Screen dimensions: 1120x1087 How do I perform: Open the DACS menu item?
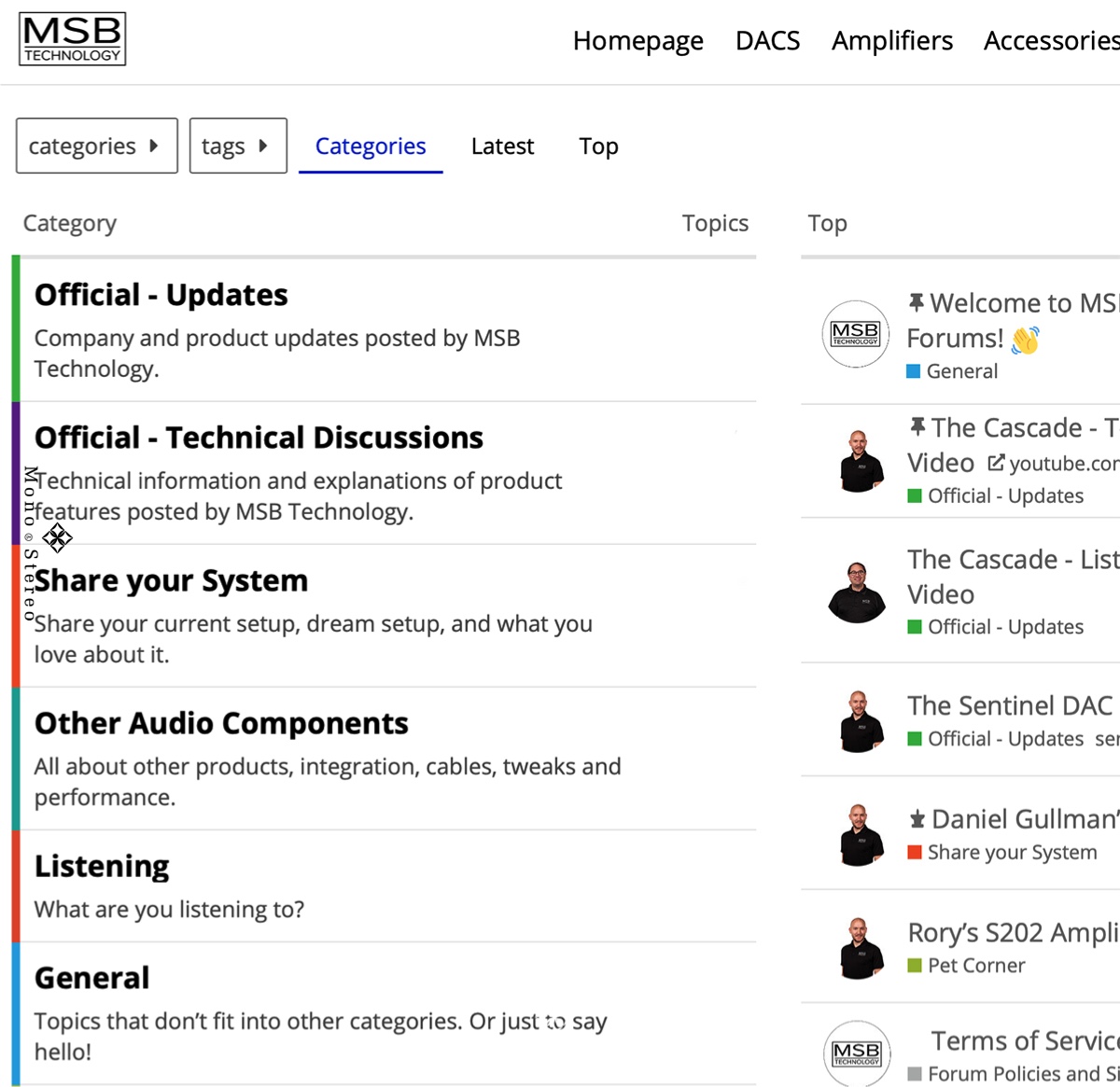click(x=767, y=41)
